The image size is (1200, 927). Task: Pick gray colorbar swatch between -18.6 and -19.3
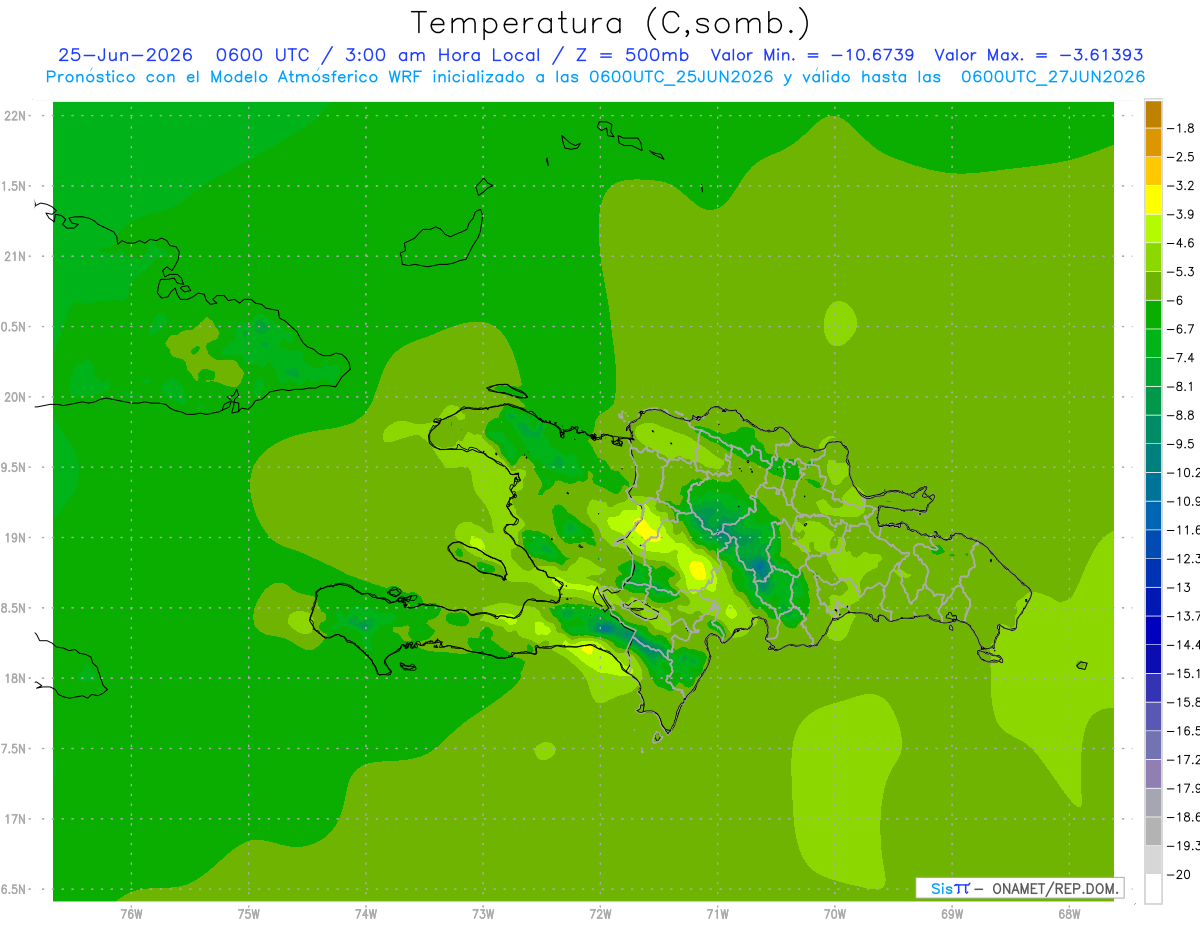coord(1153,831)
